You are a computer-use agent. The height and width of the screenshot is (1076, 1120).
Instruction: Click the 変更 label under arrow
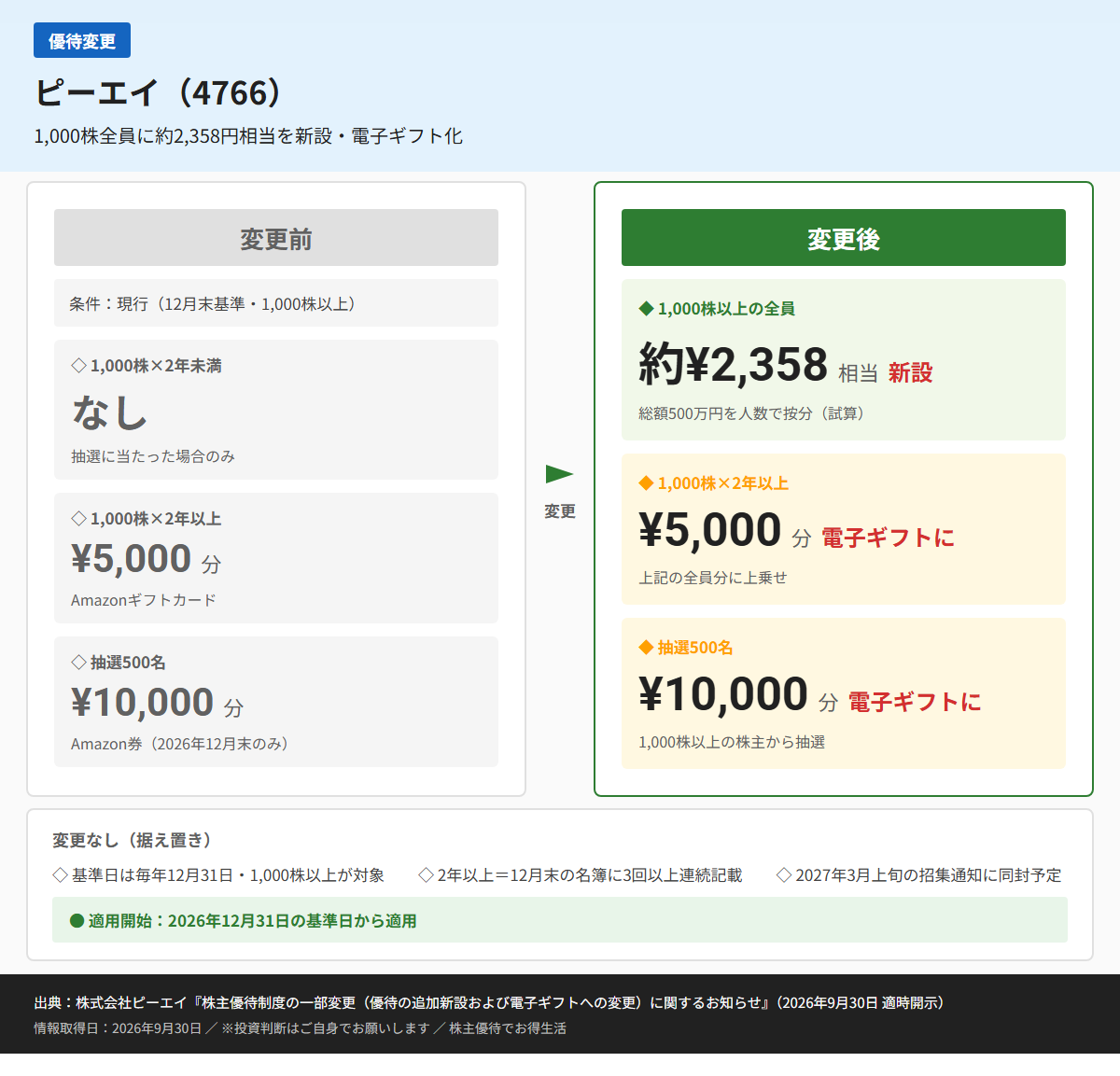pyautogui.click(x=560, y=511)
